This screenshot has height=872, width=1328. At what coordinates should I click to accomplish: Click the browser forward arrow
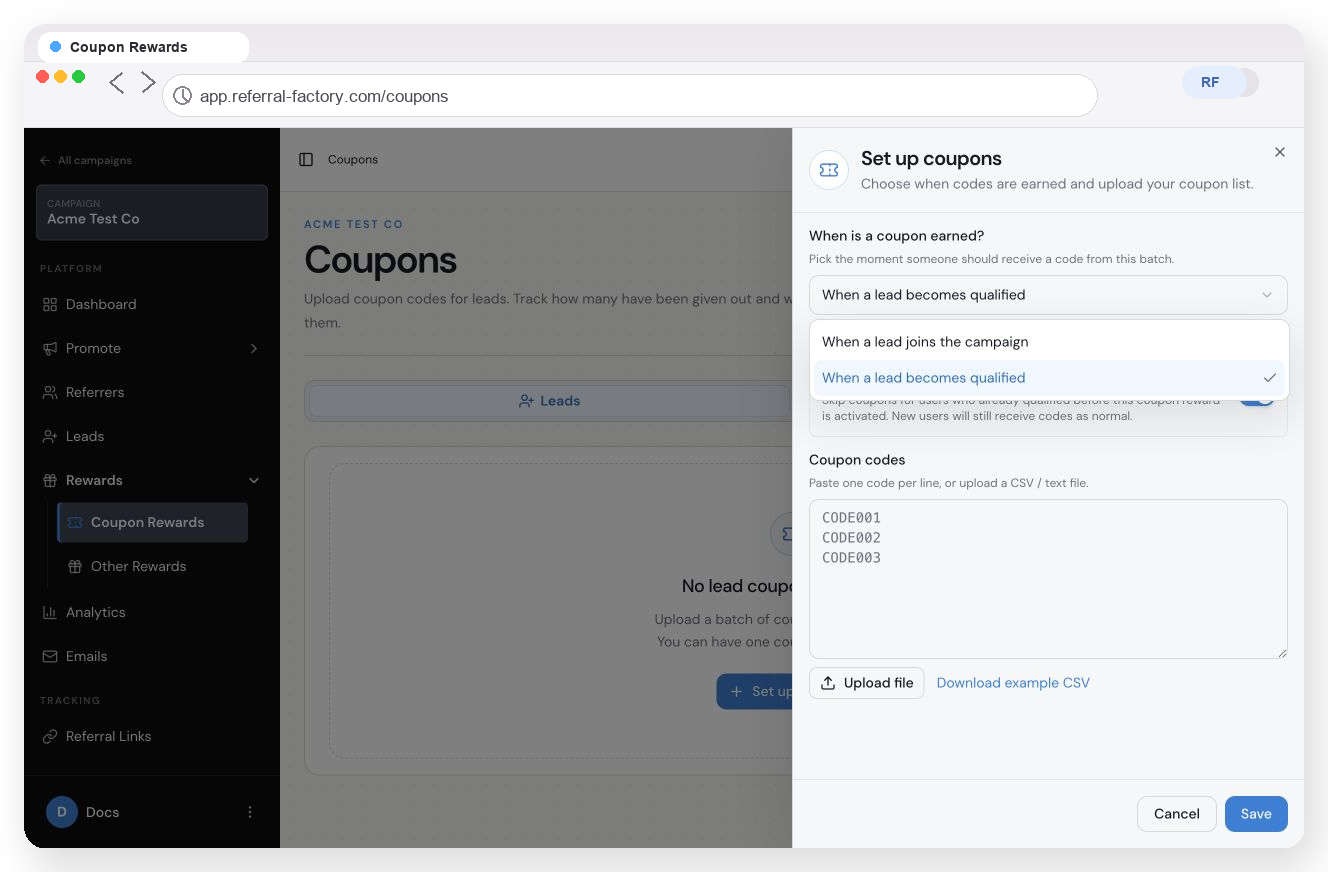click(x=148, y=82)
